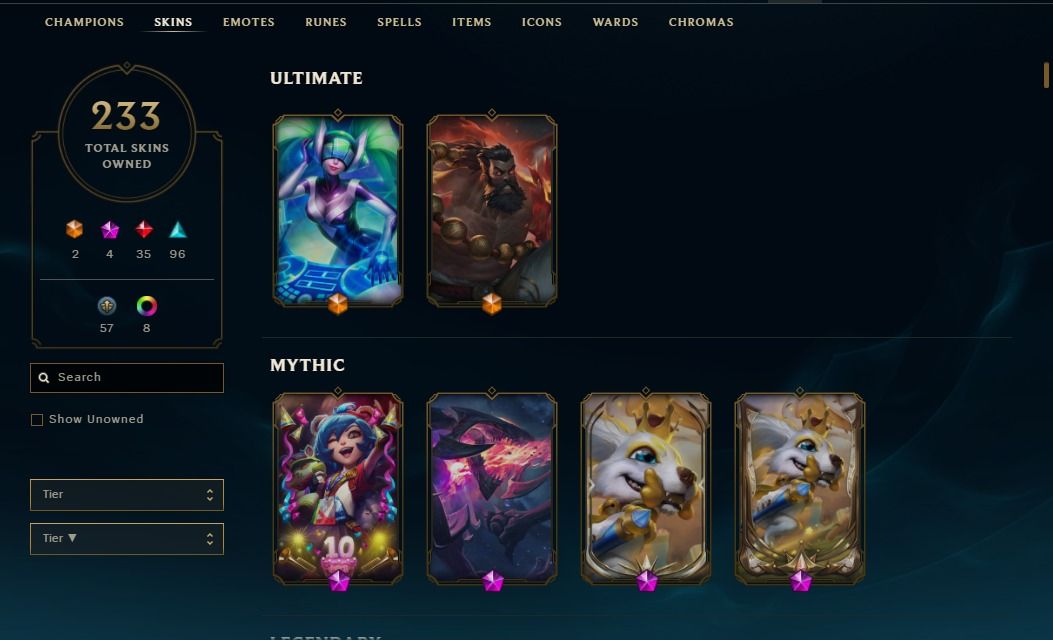Click the red Legendary tier gem icon
Image resolution: width=1053 pixels, height=640 pixels.
pos(144,230)
